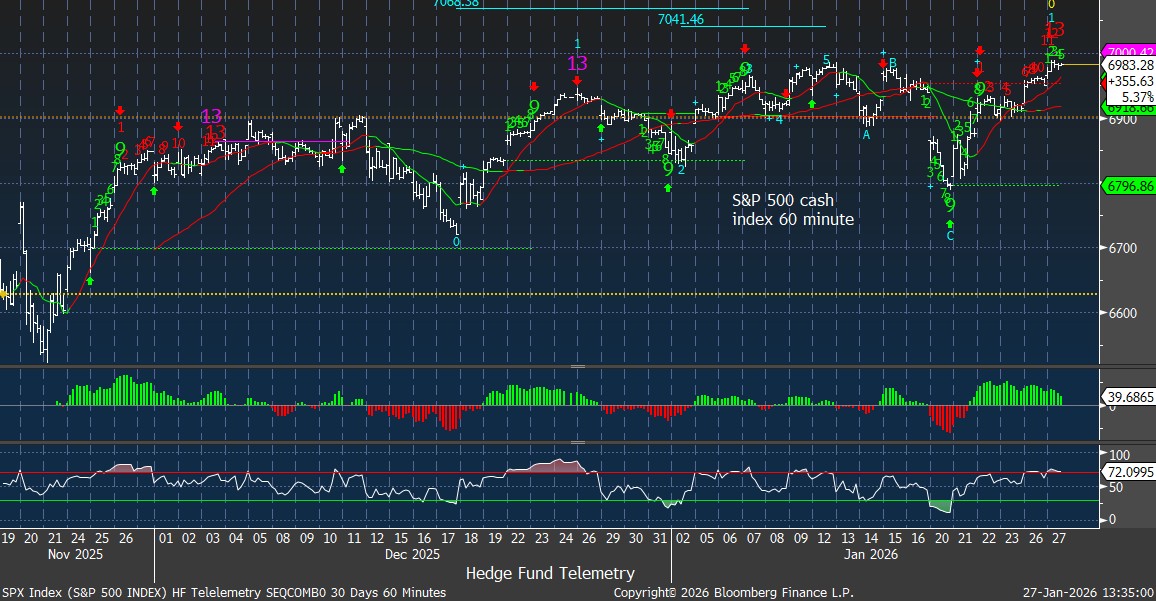Click the Dec 2025 month label on the time axis
This screenshot has height=601, width=1156.
point(411,553)
